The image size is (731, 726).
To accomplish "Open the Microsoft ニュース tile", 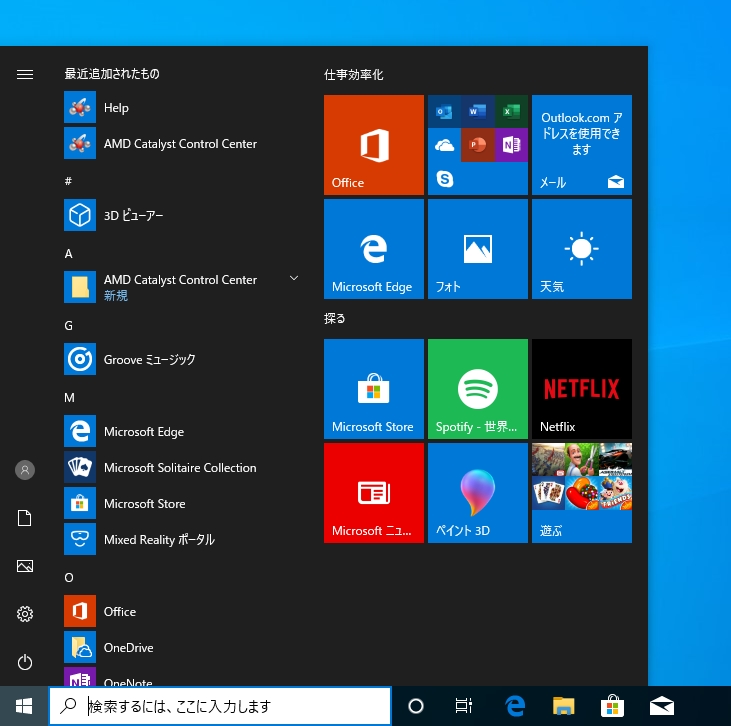I will point(374,493).
